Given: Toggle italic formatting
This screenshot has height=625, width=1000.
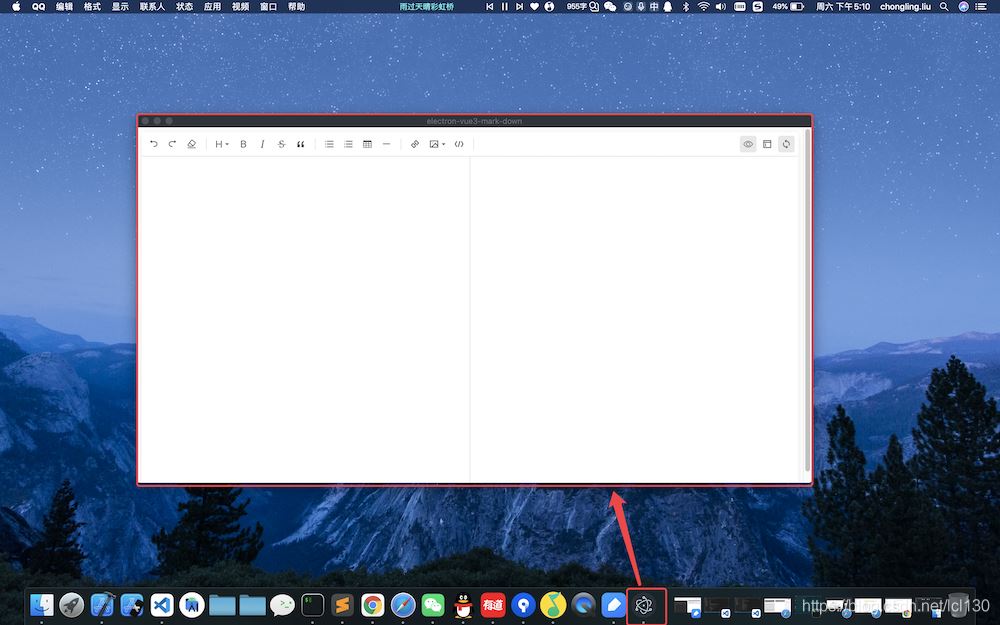Looking at the screenshot, I should point(262,144).
